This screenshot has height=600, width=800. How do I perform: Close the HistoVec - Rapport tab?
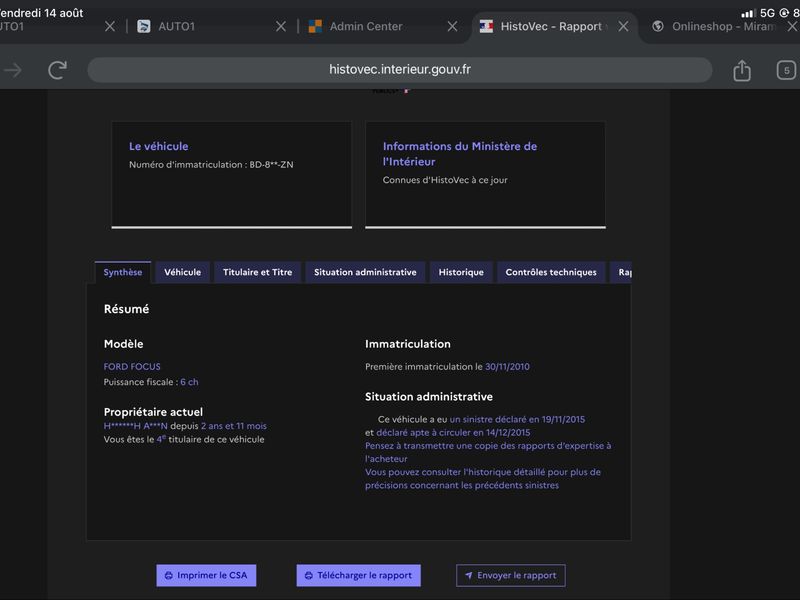(623, 27)
